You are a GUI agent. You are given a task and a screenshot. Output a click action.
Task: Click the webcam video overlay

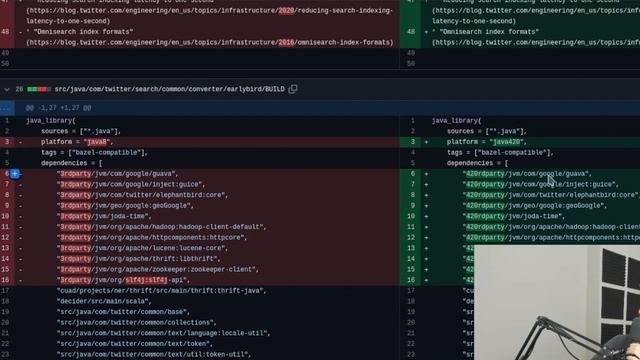[557, 302]
